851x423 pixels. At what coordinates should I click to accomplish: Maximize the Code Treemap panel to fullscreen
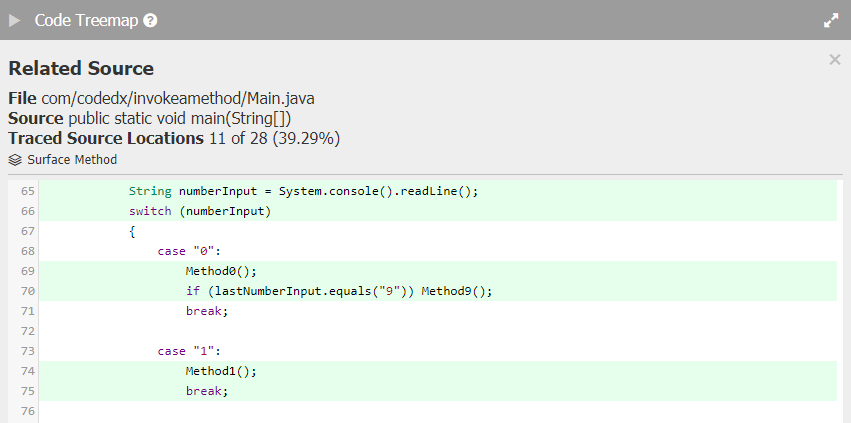point(830,20)
